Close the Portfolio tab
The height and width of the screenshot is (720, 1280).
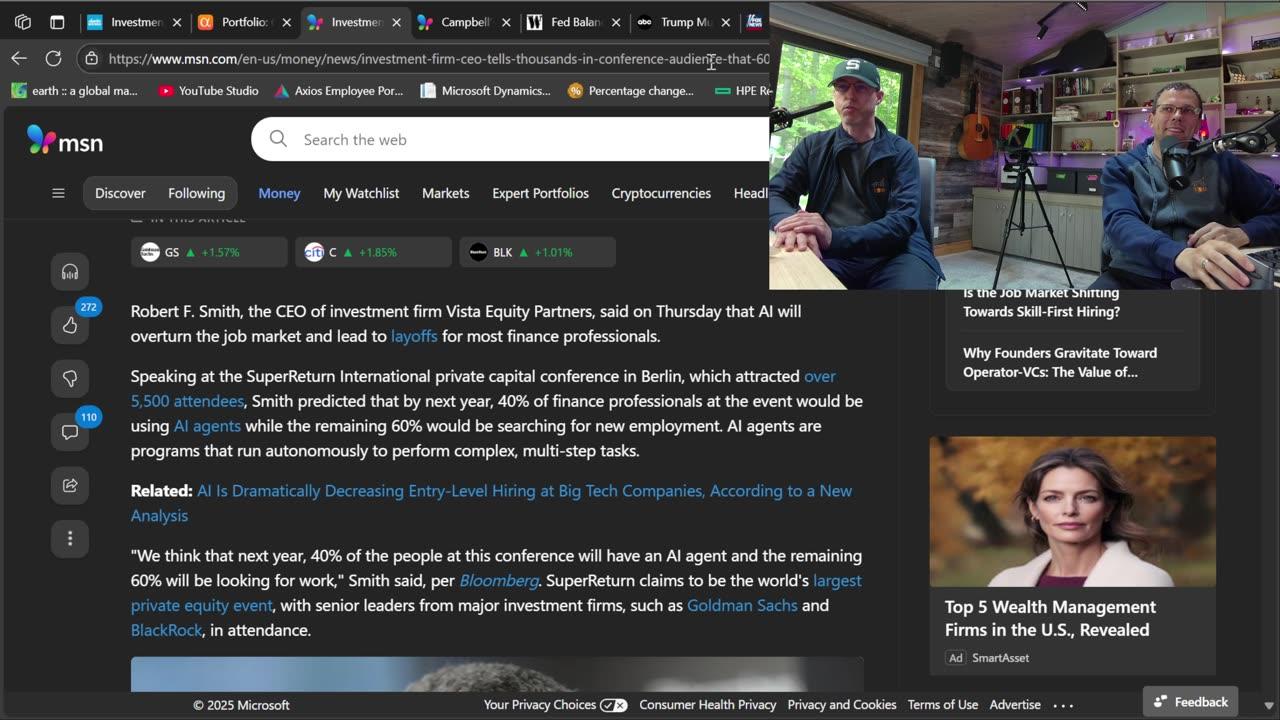point(286,22)
